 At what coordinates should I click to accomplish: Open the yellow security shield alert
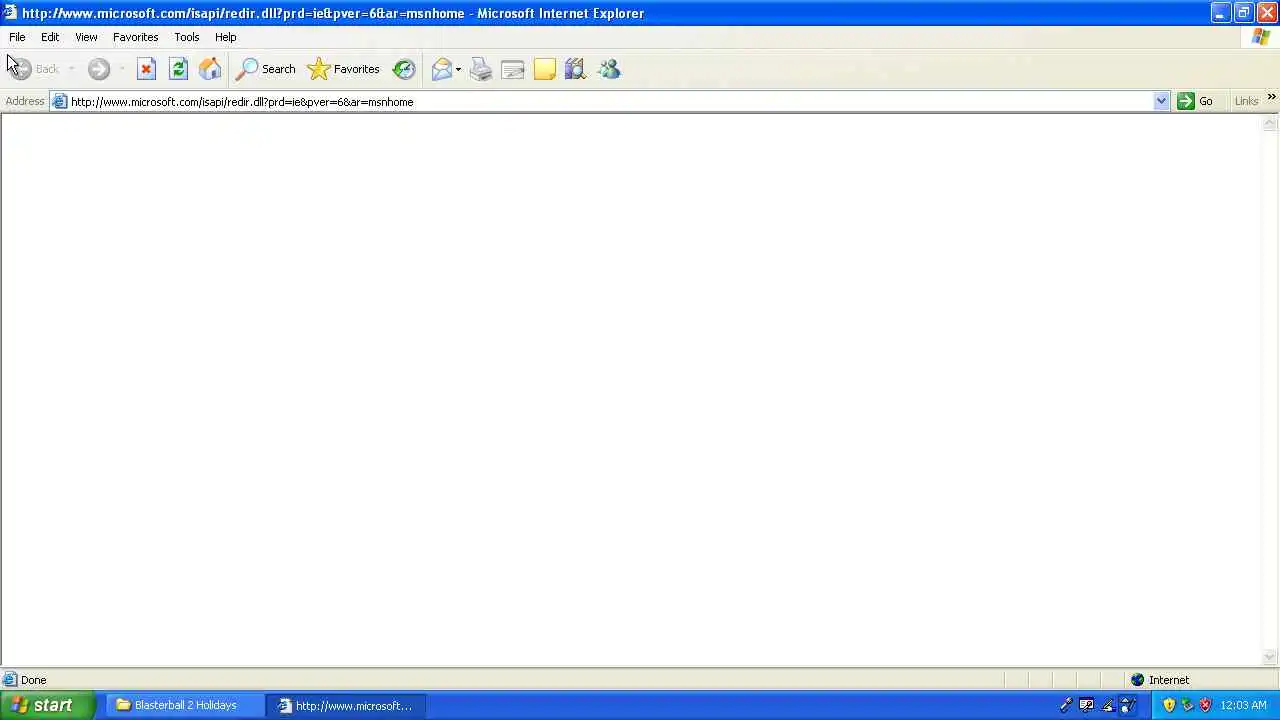point(1169,705)
